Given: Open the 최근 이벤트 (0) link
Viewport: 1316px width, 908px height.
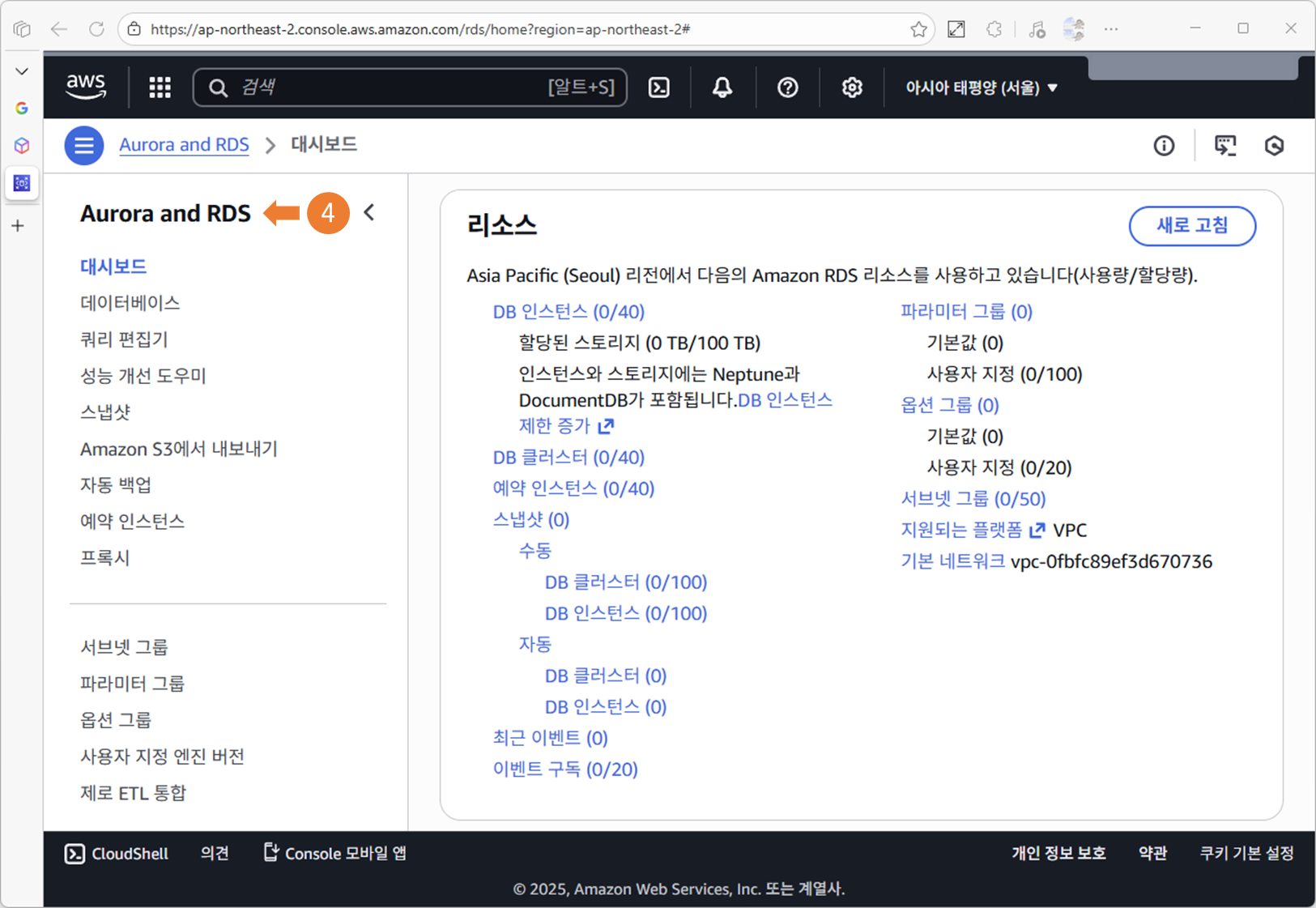Looking at the screenshot, I should click(551, 738).
